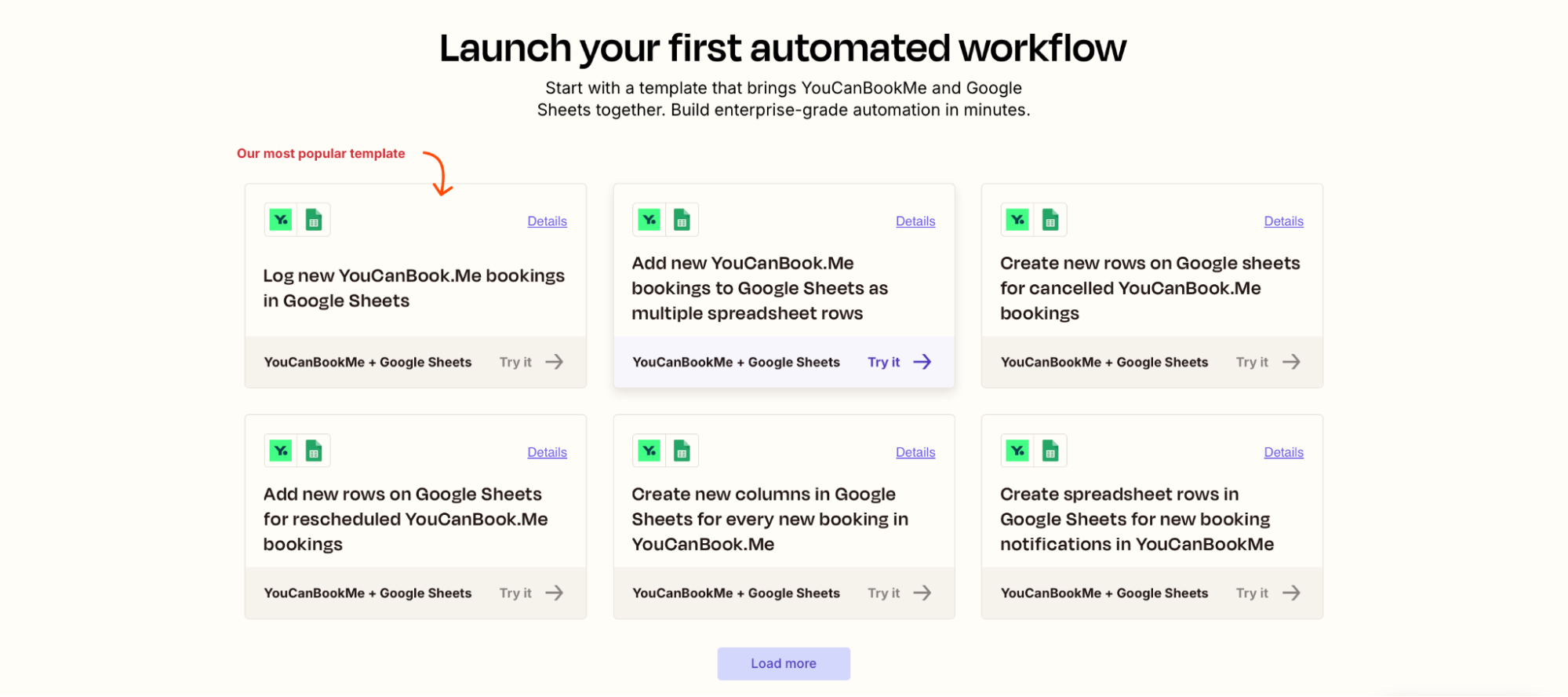Click 'YouCanBookMe + Google Sheets' label on 'cancelled' bookings card
The width and height of the screenshot is (1568, 697).
1104,362
